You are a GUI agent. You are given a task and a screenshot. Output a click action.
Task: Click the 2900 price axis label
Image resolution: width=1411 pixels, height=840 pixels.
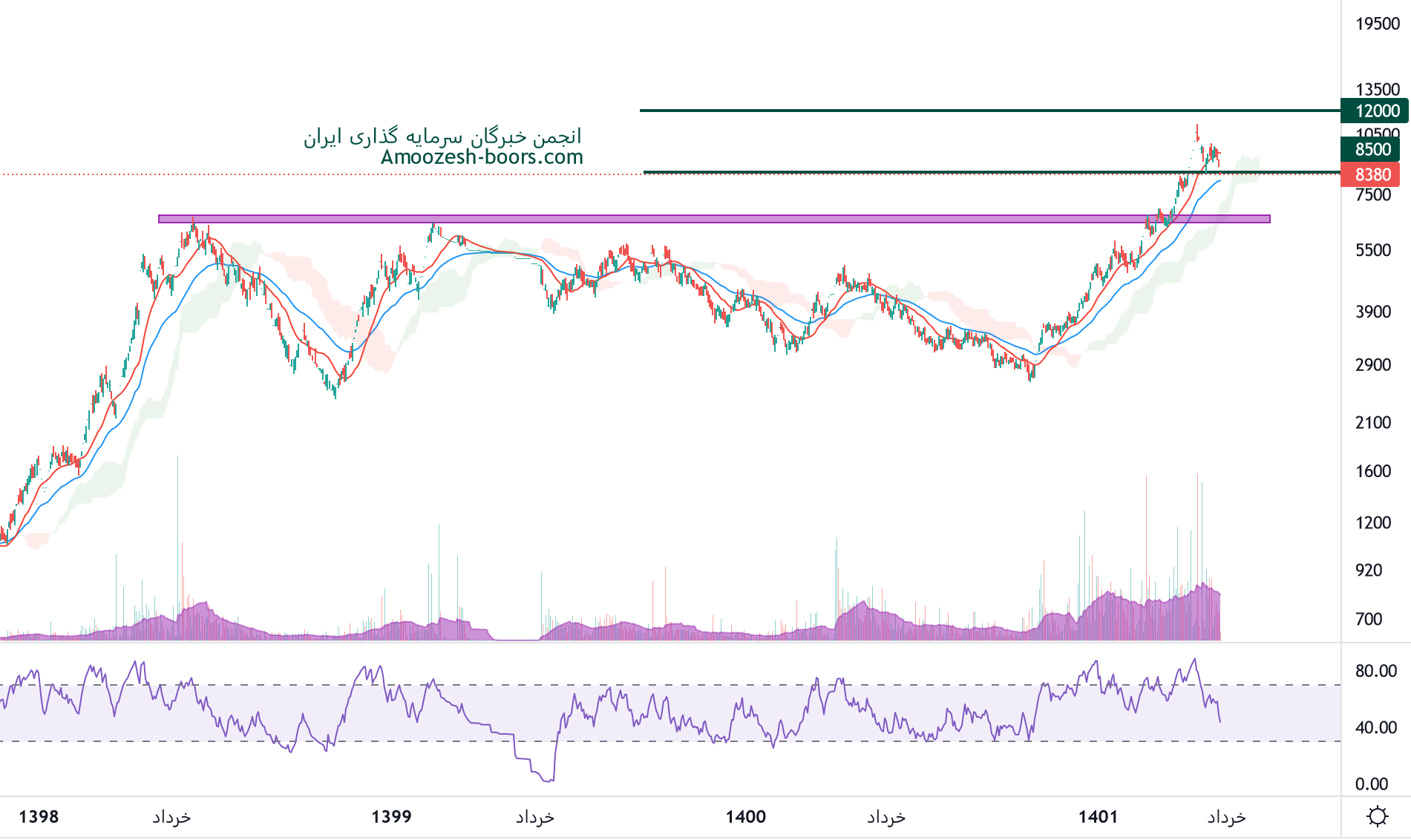tap(1372, 365)
